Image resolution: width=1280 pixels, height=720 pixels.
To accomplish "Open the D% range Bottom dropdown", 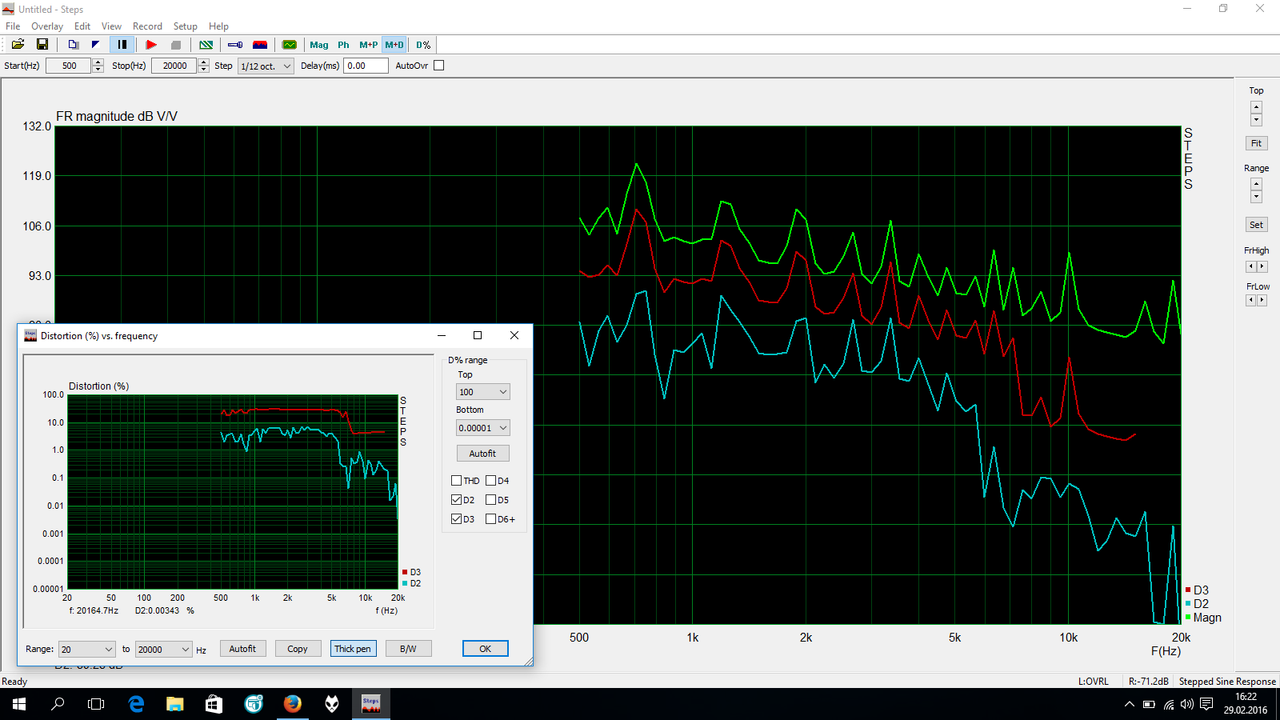I will click(483, 428).
